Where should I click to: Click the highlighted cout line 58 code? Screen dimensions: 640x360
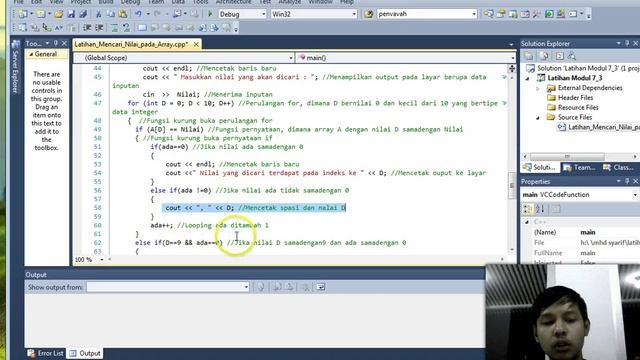point(254,208)
